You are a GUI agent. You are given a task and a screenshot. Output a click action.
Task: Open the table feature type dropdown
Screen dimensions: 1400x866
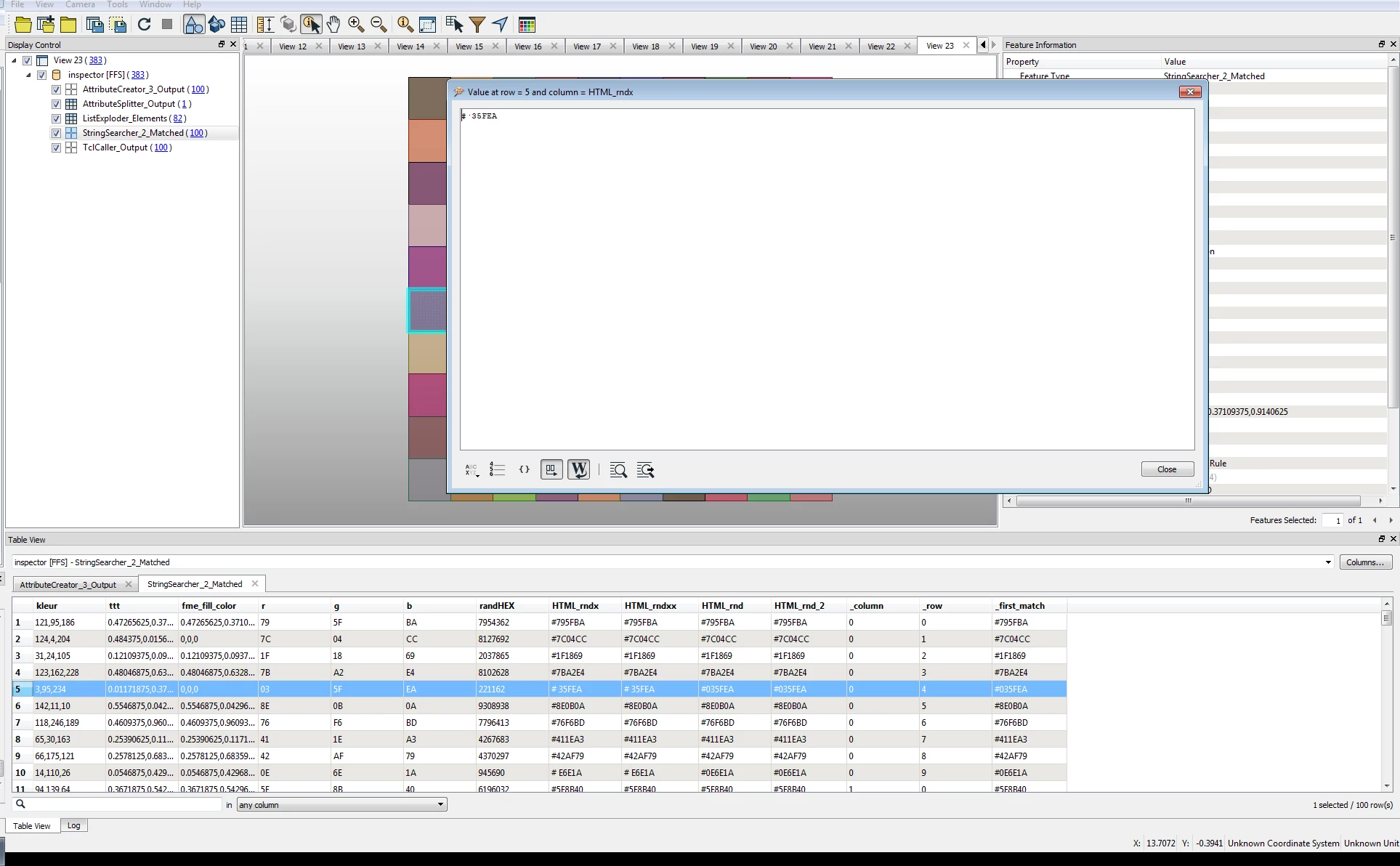(x=1327, y=562)
